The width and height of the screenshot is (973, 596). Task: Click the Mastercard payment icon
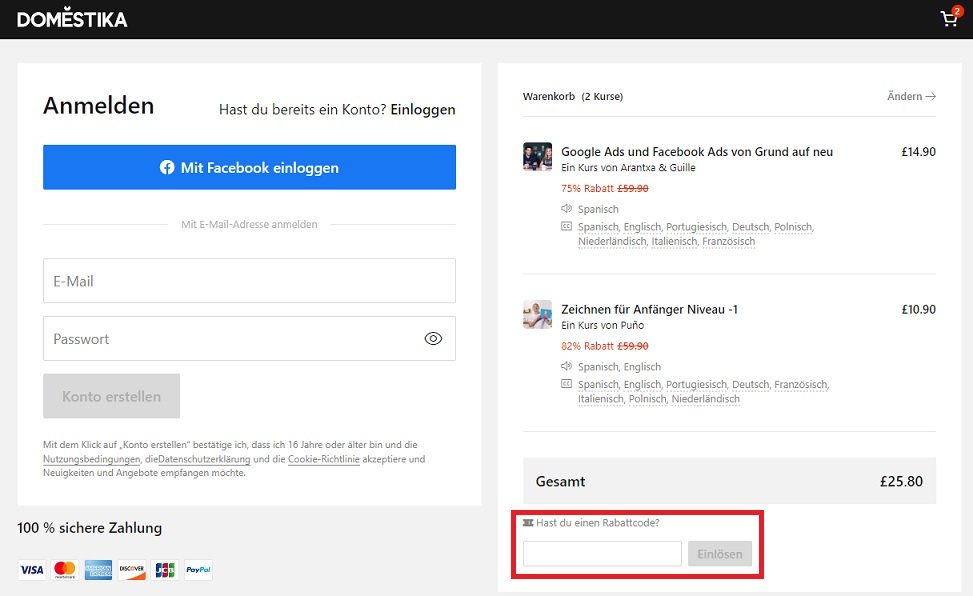65,570
